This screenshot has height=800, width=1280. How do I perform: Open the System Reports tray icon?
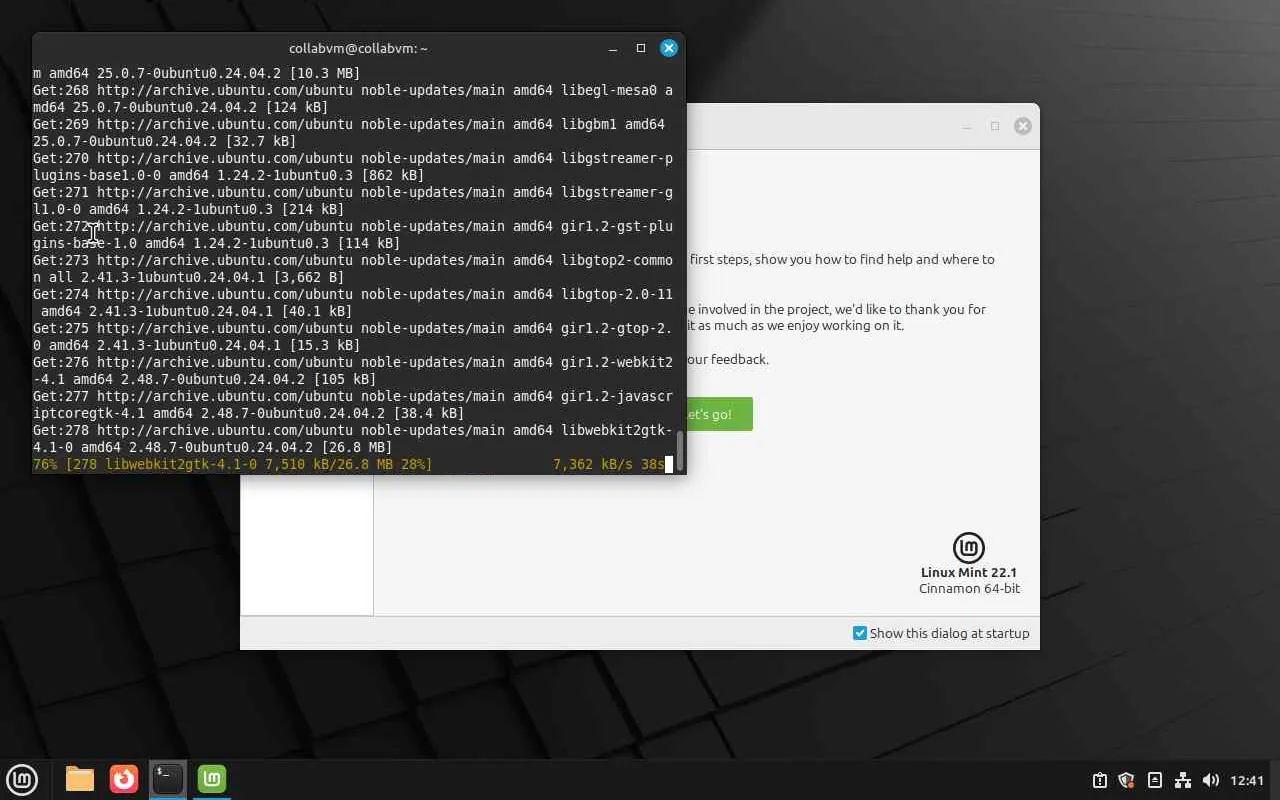click(x=1099, y=780)
